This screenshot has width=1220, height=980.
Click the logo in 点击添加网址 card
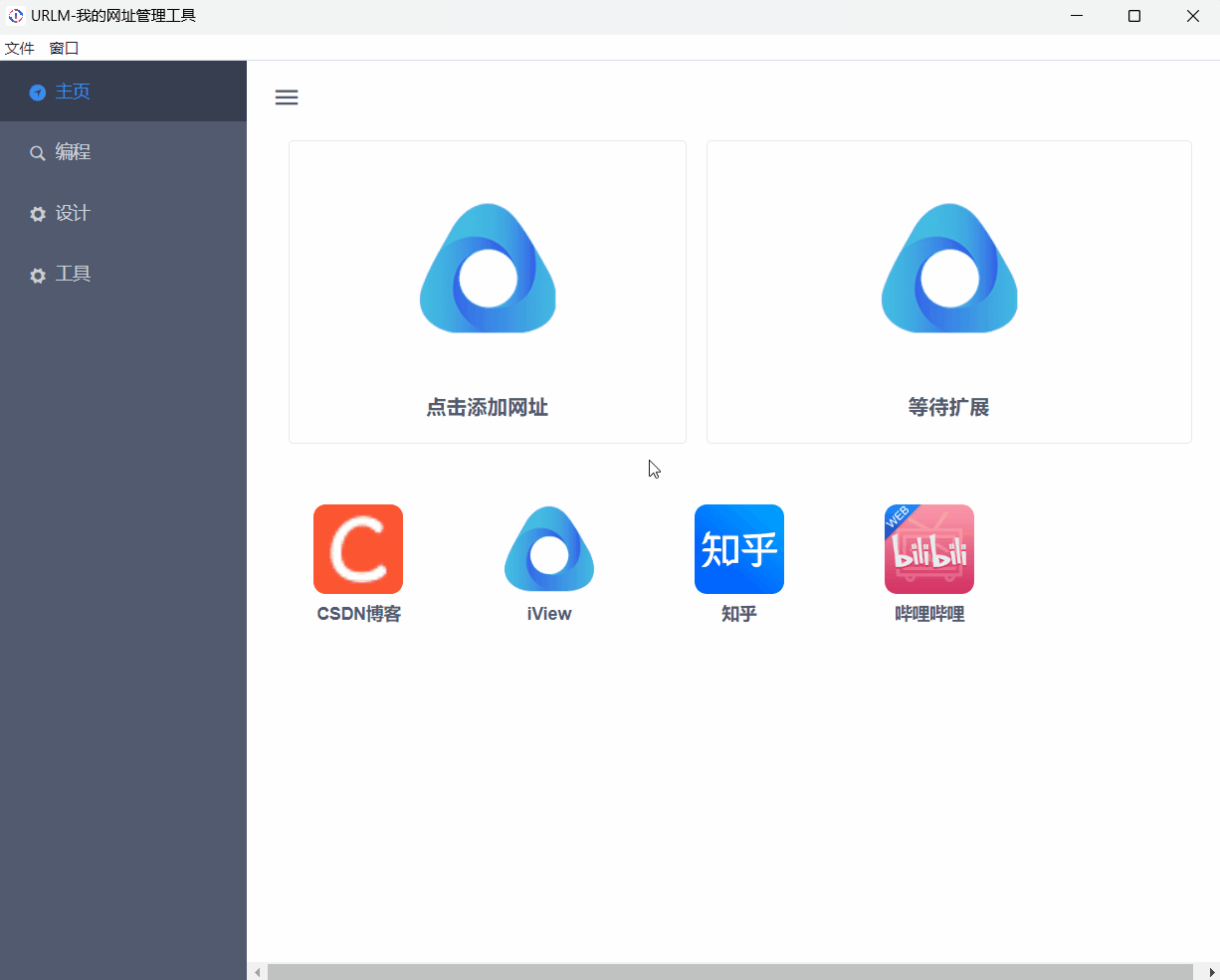point(488,269)
